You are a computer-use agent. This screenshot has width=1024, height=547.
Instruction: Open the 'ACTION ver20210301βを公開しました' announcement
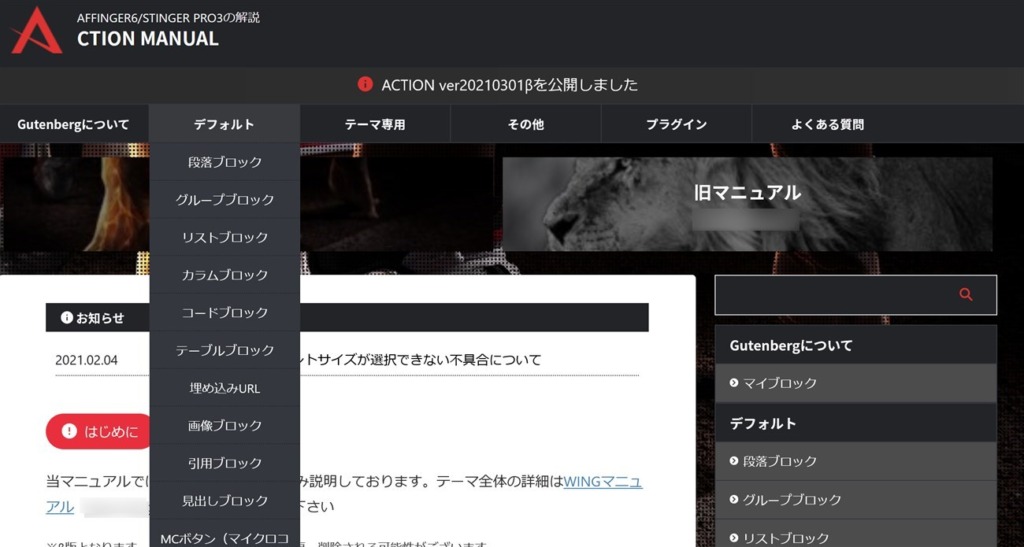point(509,85)
